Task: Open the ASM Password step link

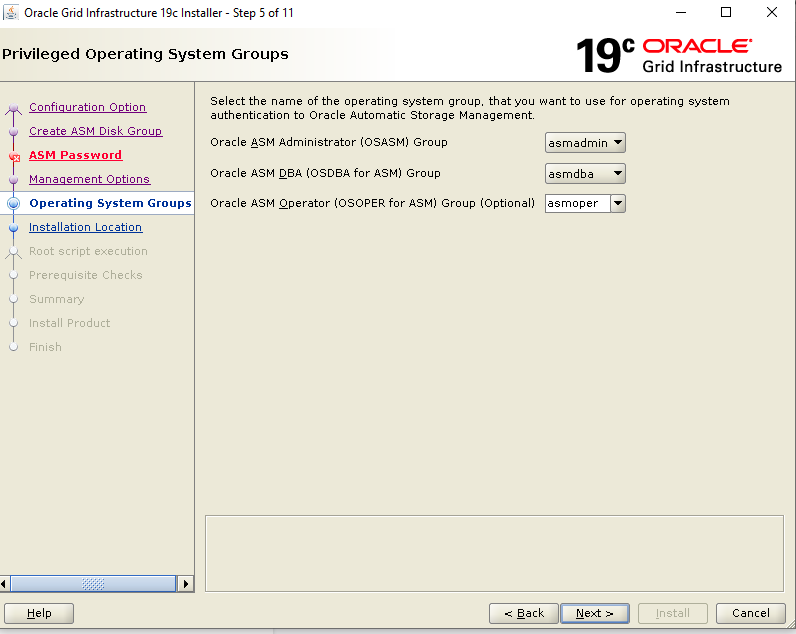Action: 75,155
